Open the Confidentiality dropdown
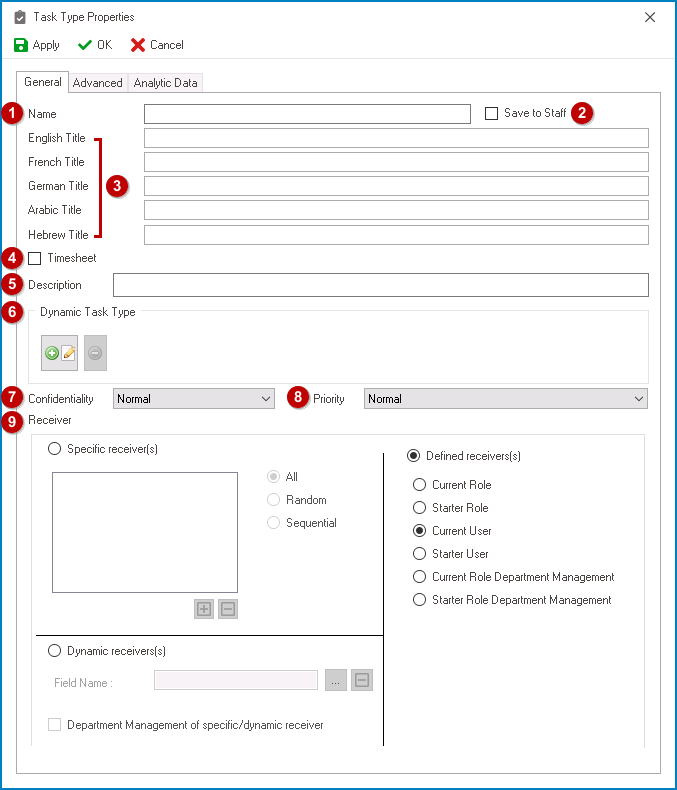Image resolution: width=677 pixels, height=790 pixels. tap(194, 399)
